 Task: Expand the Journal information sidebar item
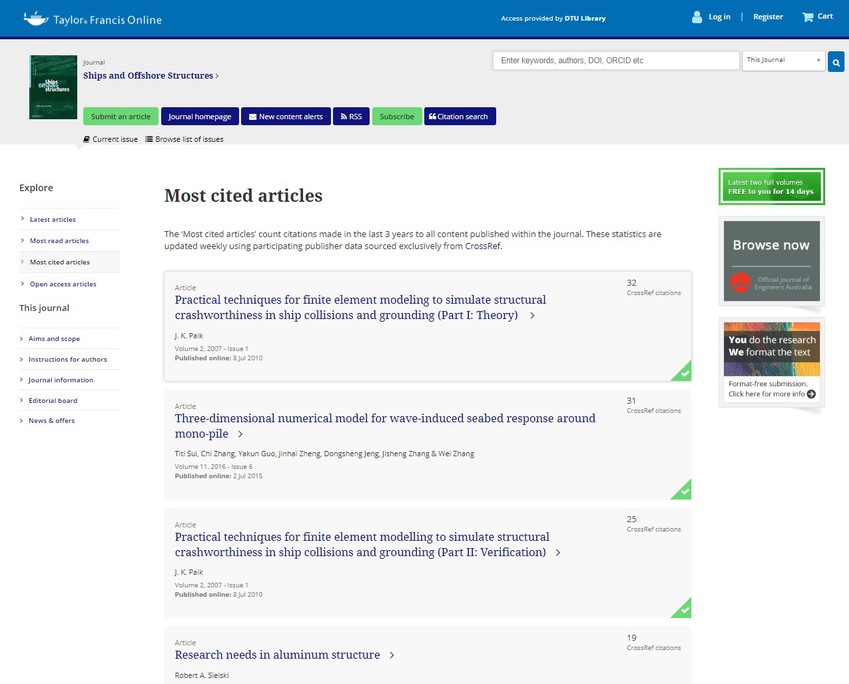(61, 380)
